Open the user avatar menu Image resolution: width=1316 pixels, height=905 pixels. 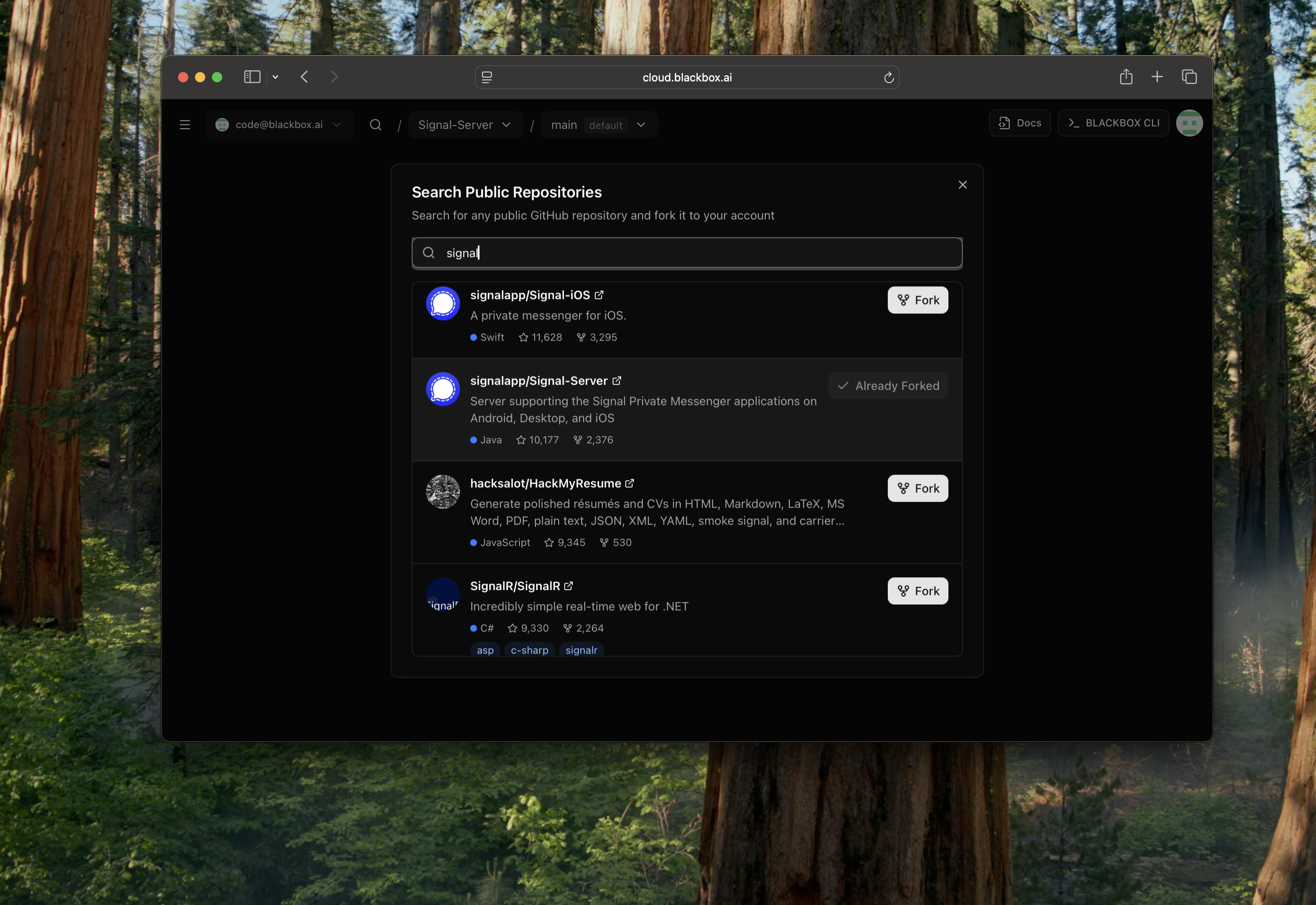pyautogui.click(x=1189, y=123)
